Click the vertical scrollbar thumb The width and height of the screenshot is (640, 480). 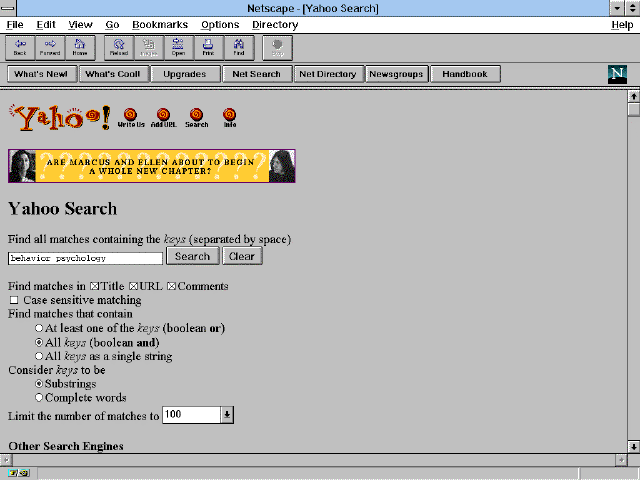633,110
